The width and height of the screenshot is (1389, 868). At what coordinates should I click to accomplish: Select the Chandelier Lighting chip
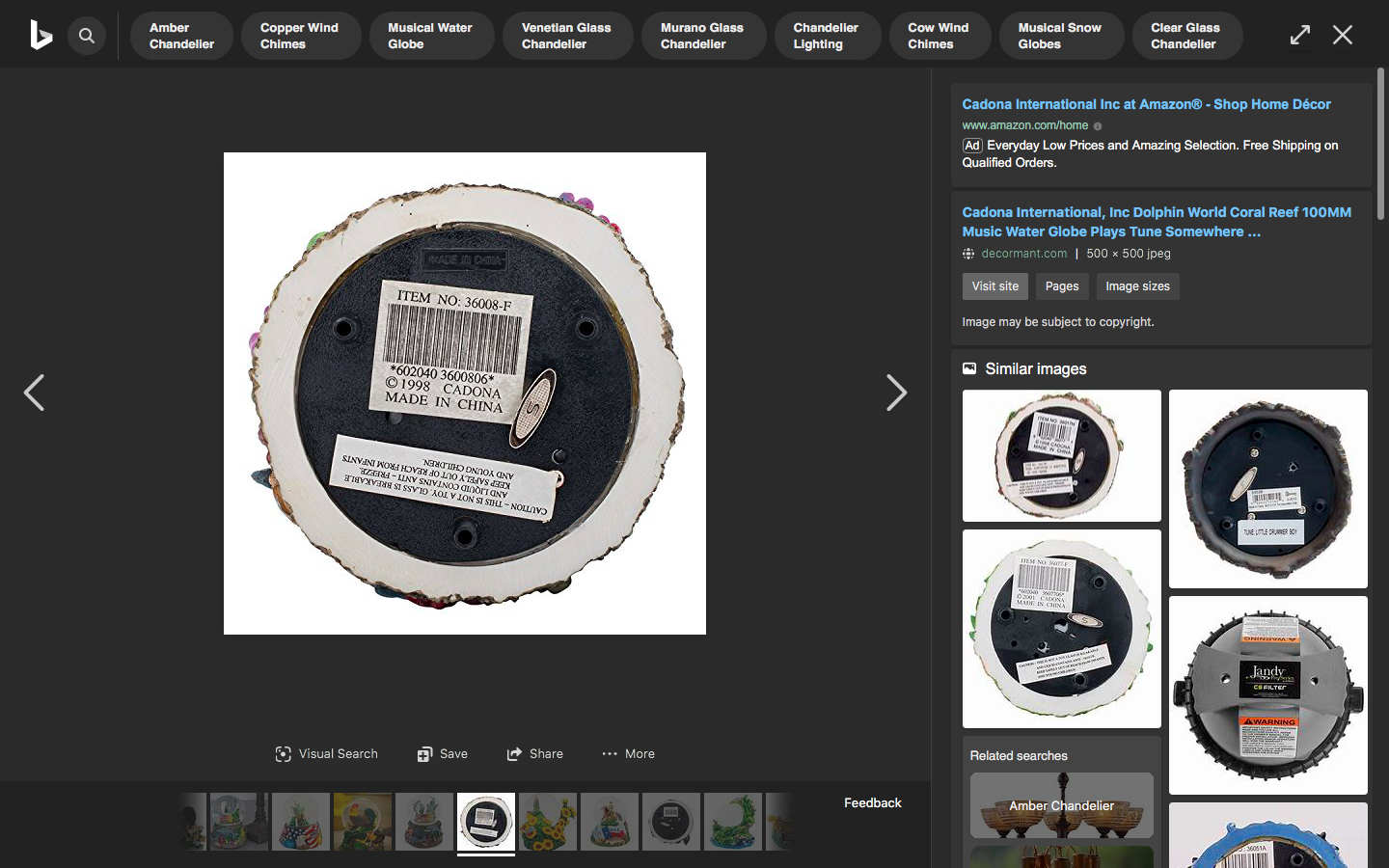(x=827, y=36)
